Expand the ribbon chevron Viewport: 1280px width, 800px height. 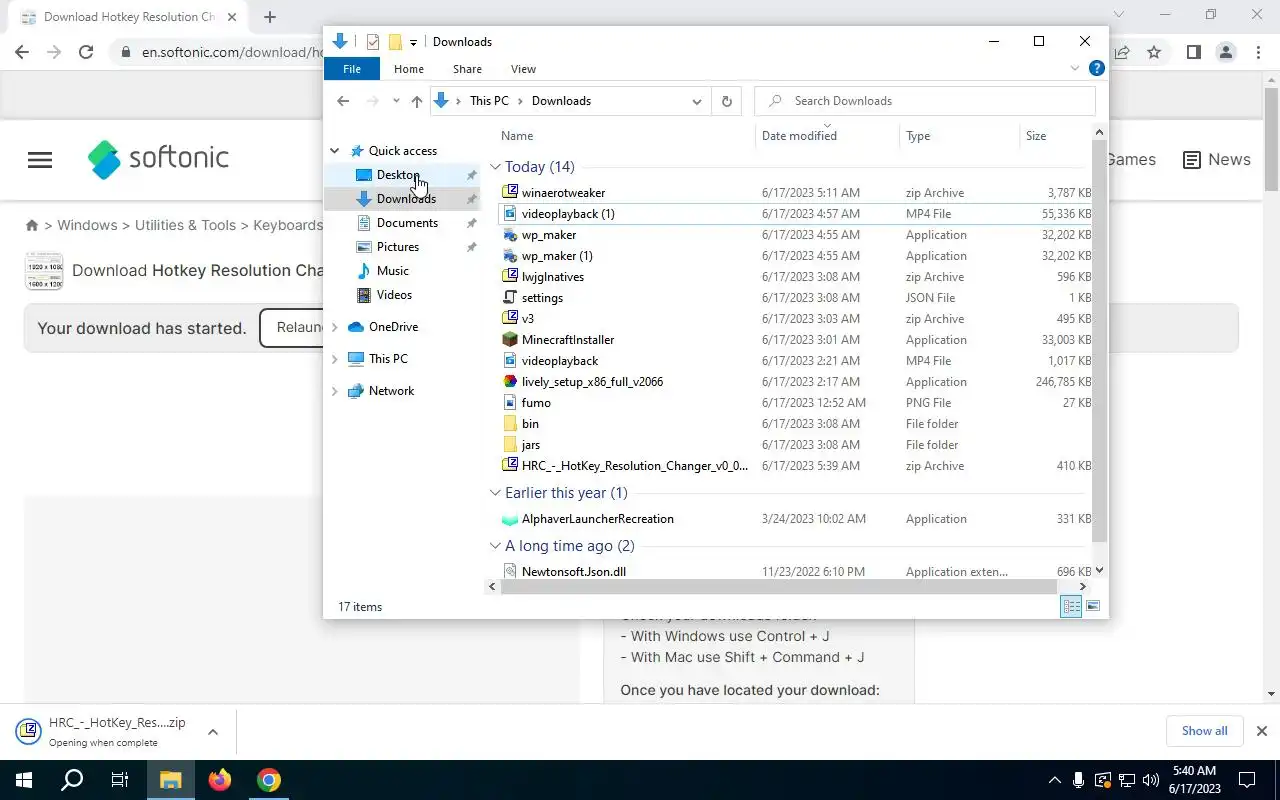click(1075, 69)
